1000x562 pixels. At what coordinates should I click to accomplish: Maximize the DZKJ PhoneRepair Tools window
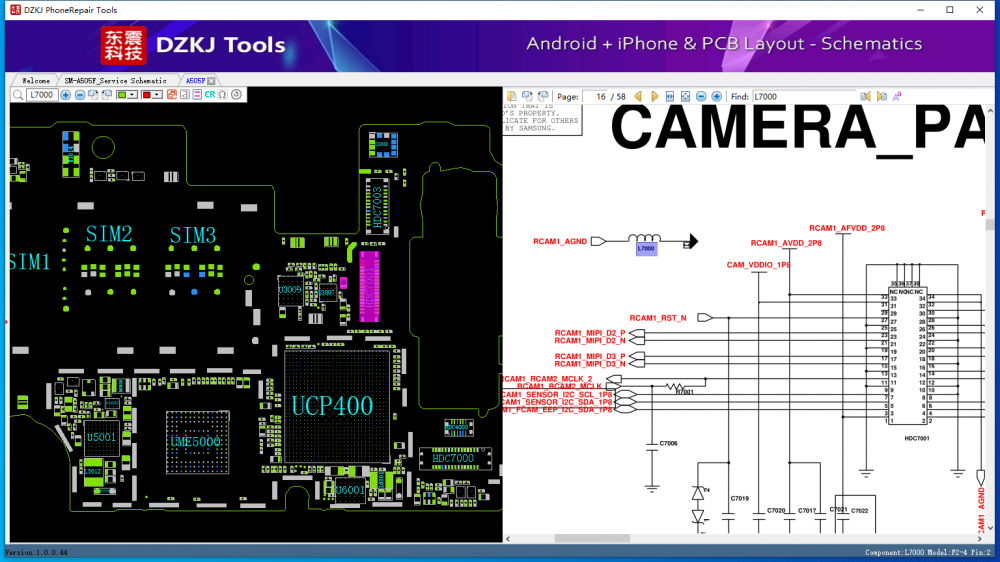[950, 10]
